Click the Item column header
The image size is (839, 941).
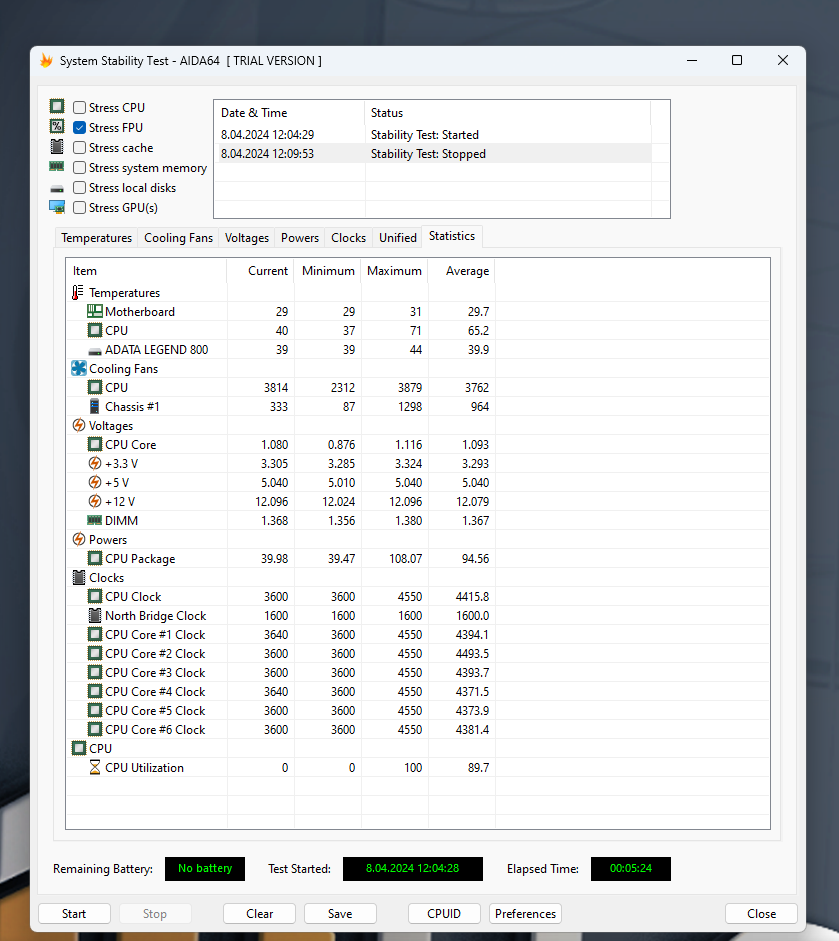pos(146,271)
